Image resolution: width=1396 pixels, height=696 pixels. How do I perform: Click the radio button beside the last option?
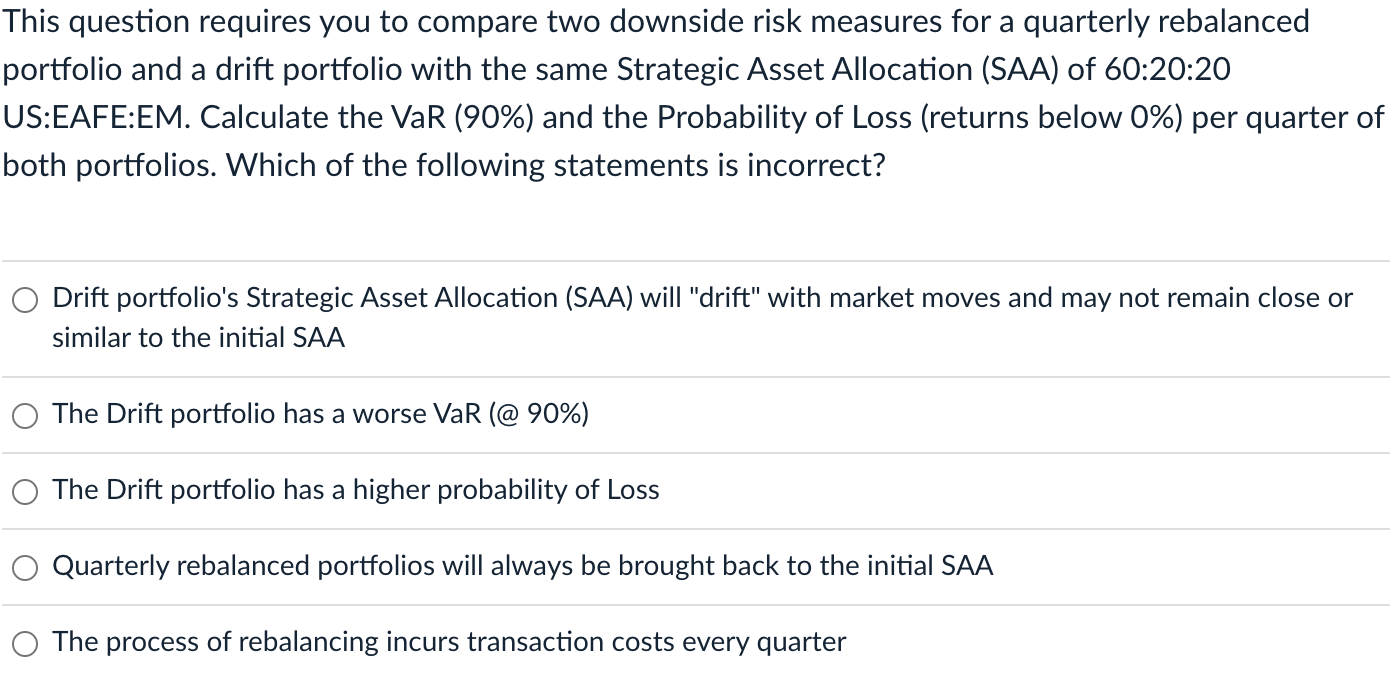pyautogui.click(x=24, y=643)
